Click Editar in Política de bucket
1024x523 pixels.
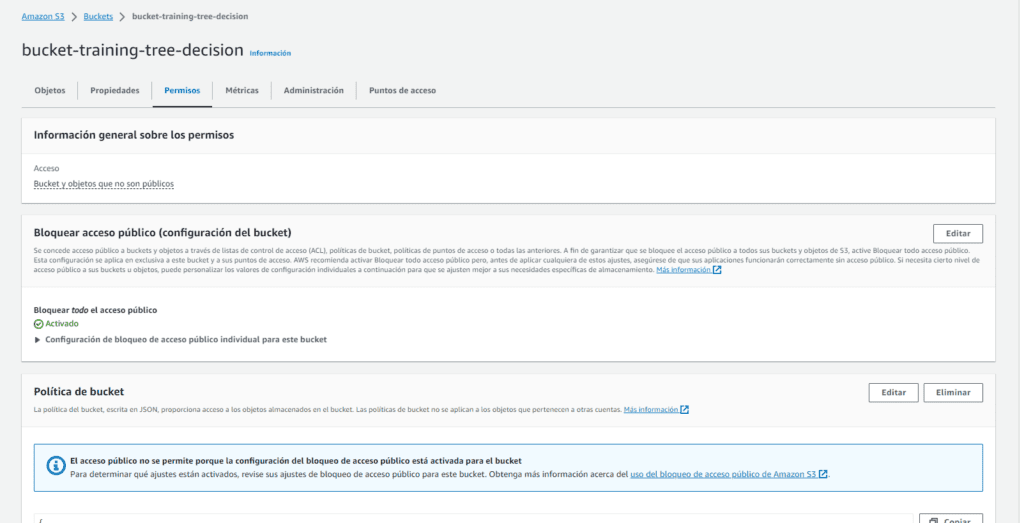[893, 392]
